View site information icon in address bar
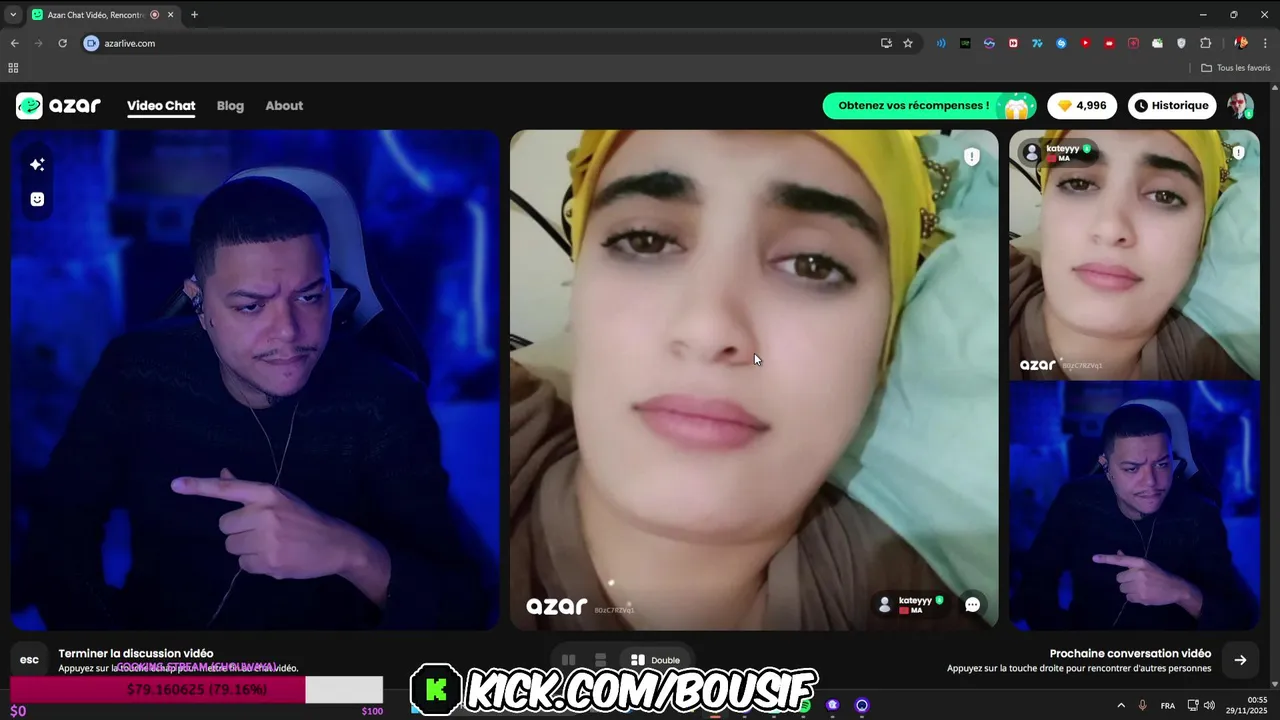The image size is (1280, 720). click(x=91, y=43)
